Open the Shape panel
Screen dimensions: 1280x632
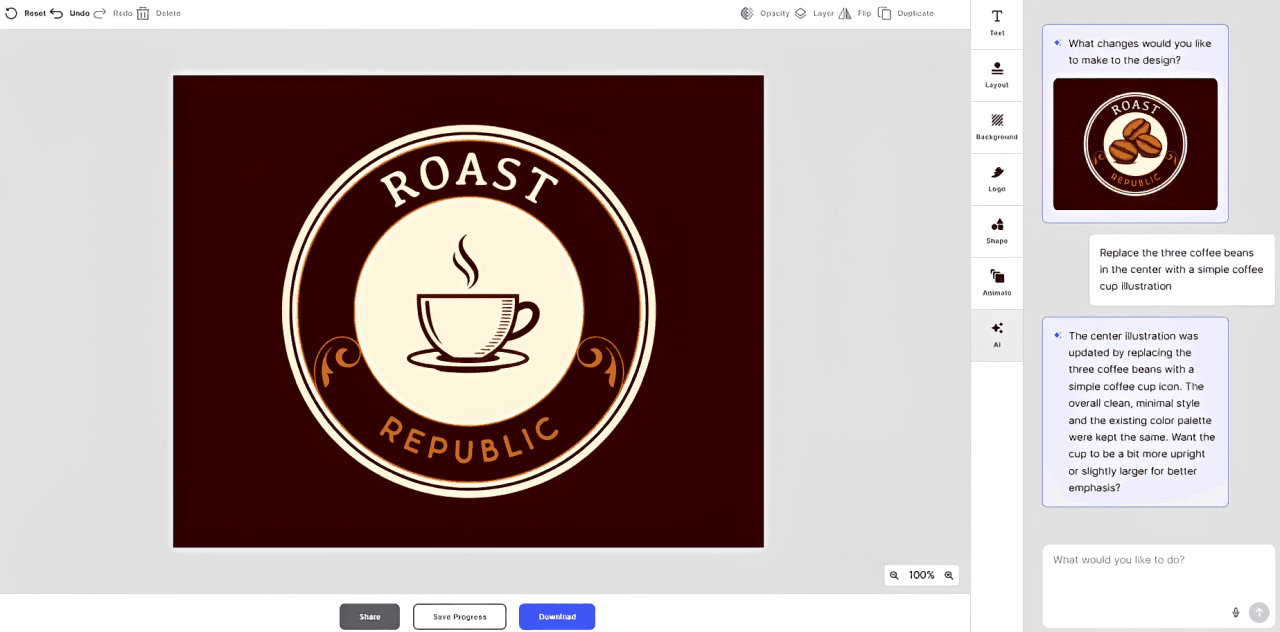point(997,231)
